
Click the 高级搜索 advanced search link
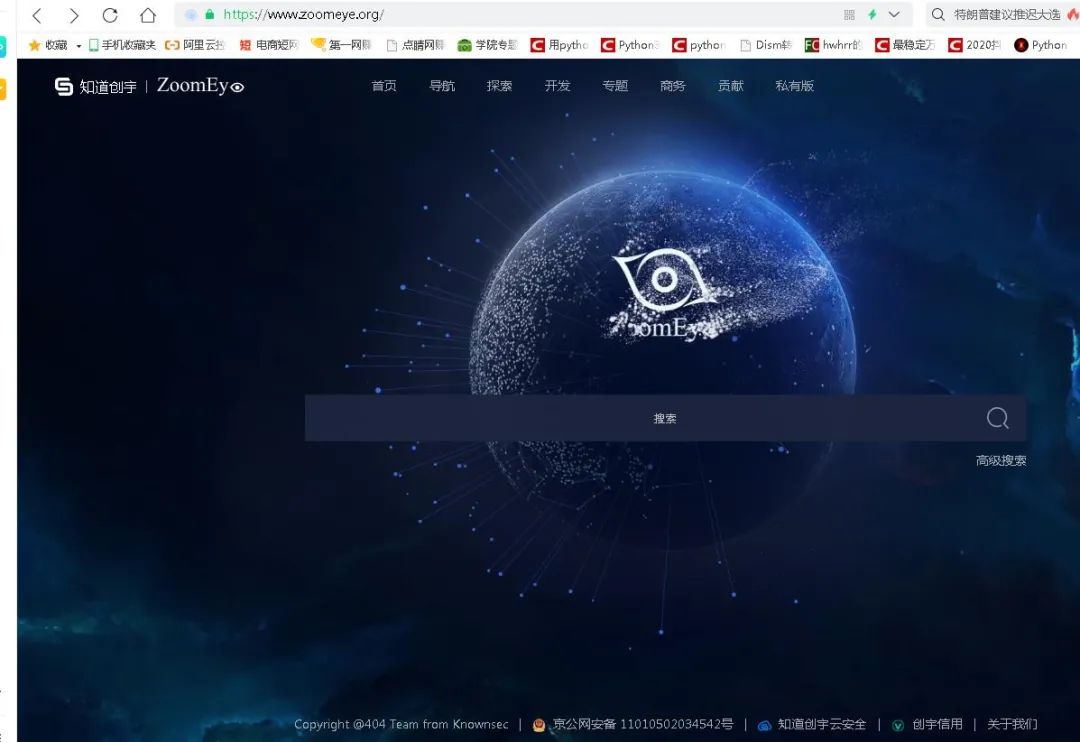tap(1001, 460)
